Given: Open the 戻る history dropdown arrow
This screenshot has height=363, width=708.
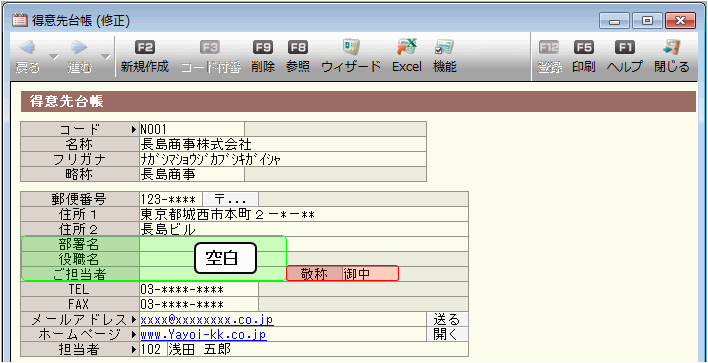Looking at the screenshot, I should 53,57.
